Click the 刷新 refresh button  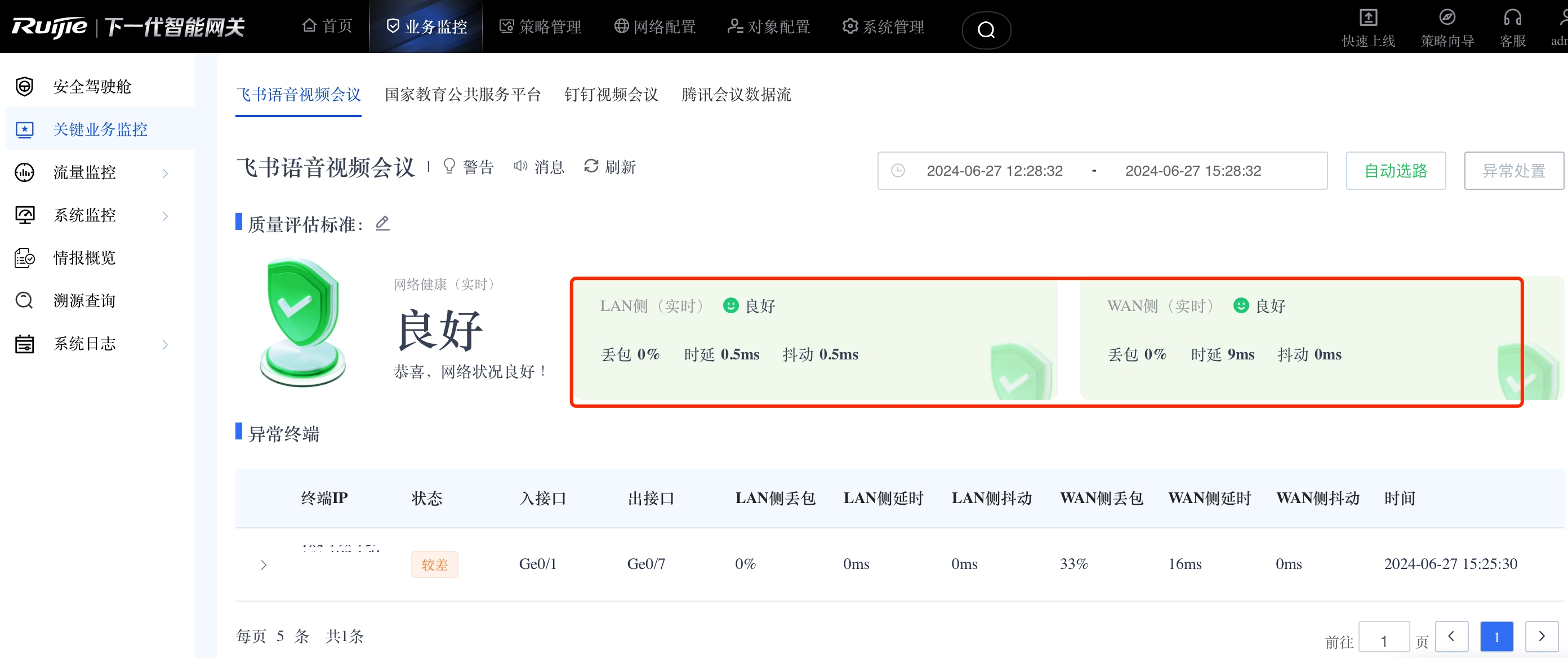pos(609,167)
